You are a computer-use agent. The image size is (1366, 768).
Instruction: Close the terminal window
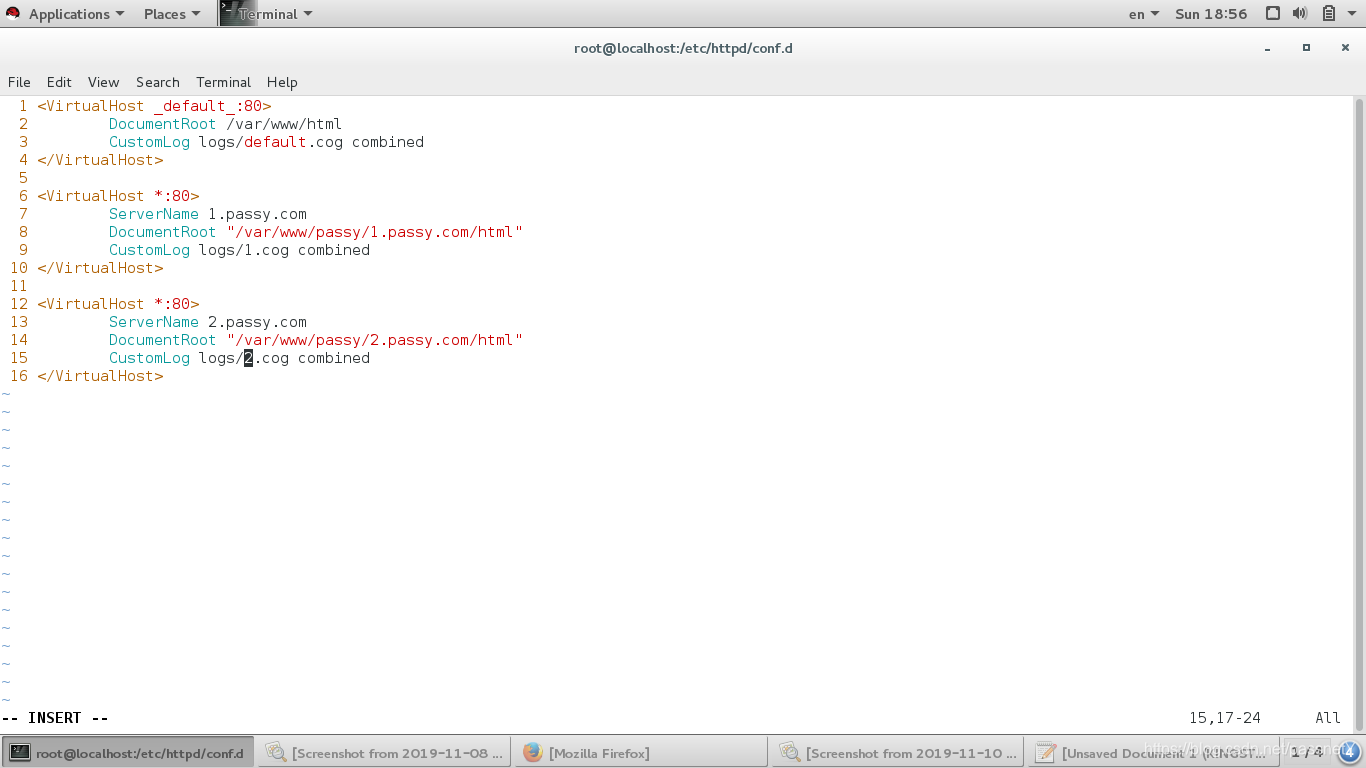coord(1344,48)
